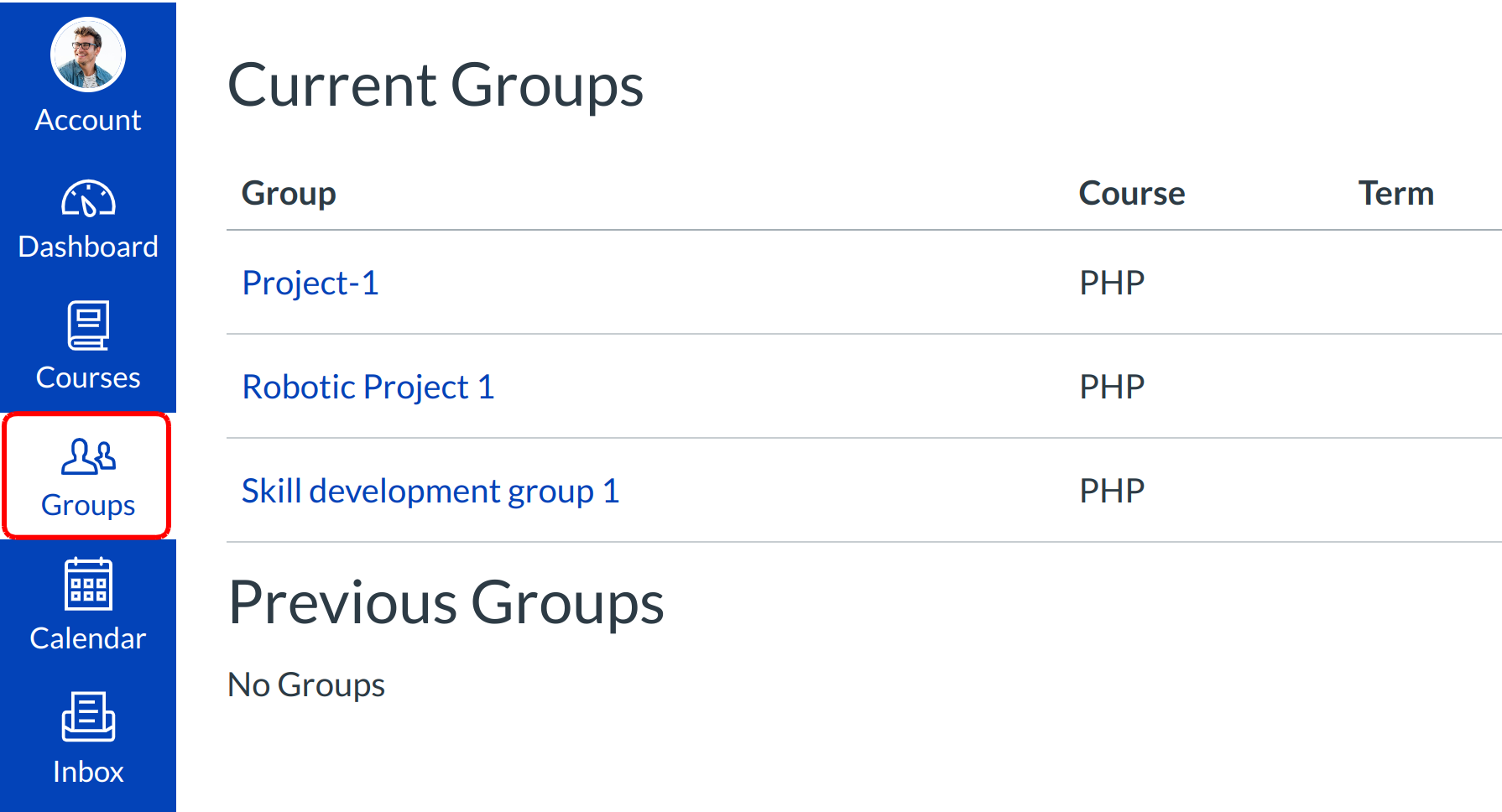Click the PHP course cell for Project-1
Screen dimensions: 1502x812
(x=1112, y=283)
